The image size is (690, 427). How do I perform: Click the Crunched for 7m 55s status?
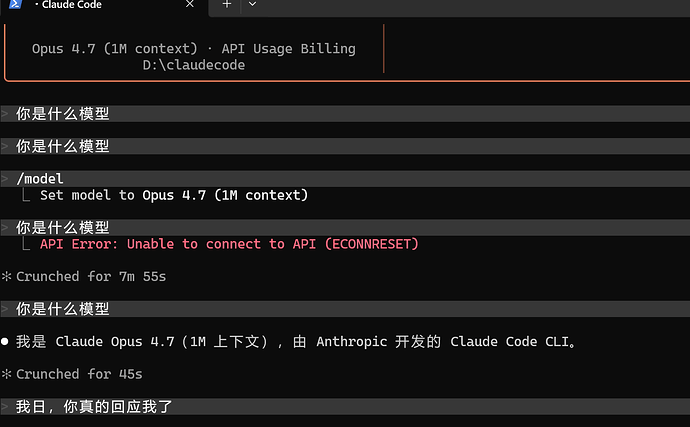(x=91, y=276)
